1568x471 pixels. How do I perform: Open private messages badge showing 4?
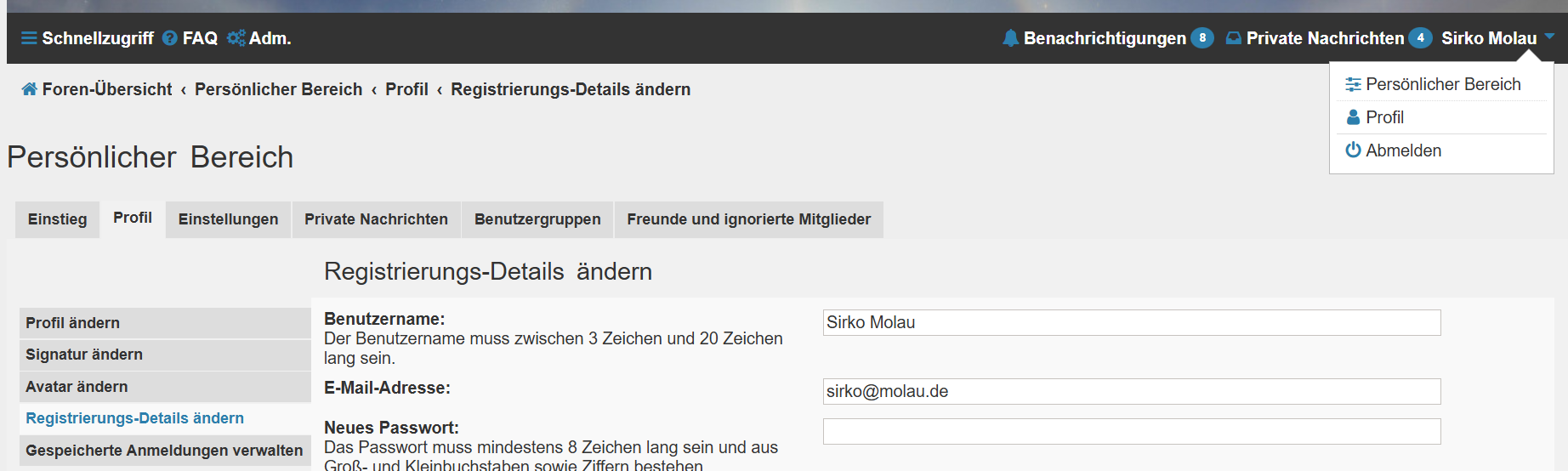pos(1419,38)
